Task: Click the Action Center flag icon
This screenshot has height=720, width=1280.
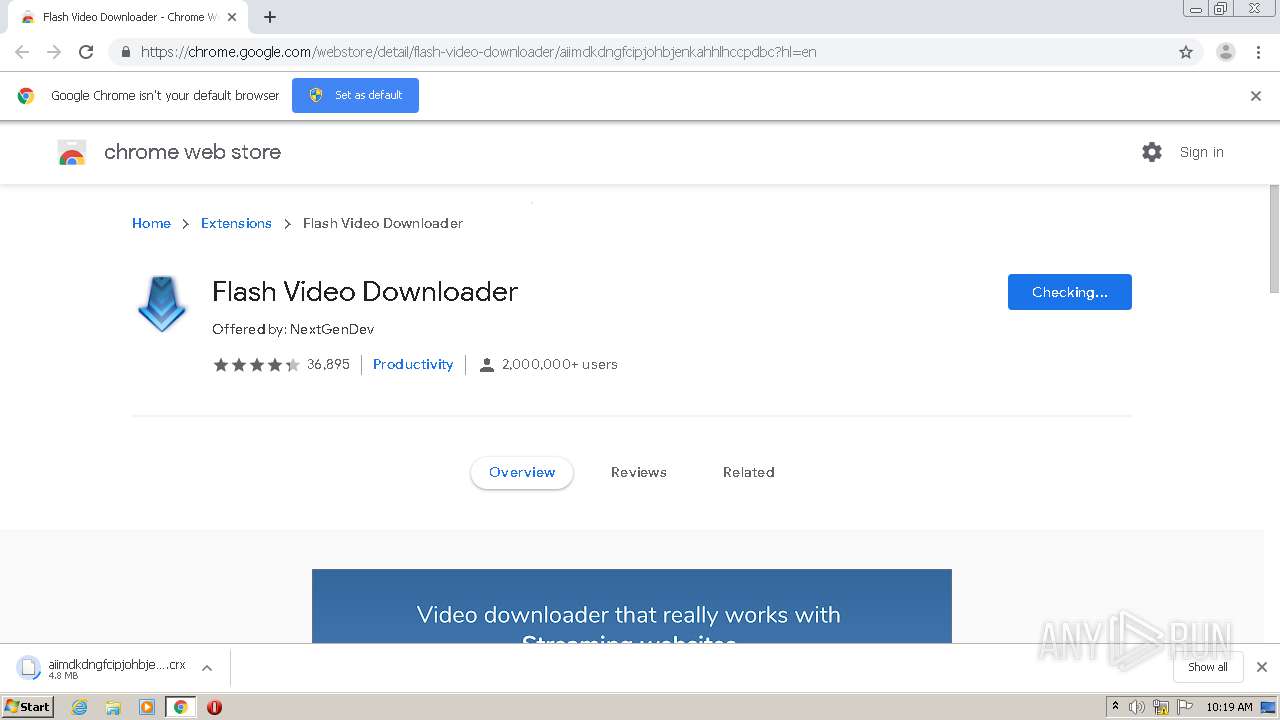Action: click(x=1185, y=707)
